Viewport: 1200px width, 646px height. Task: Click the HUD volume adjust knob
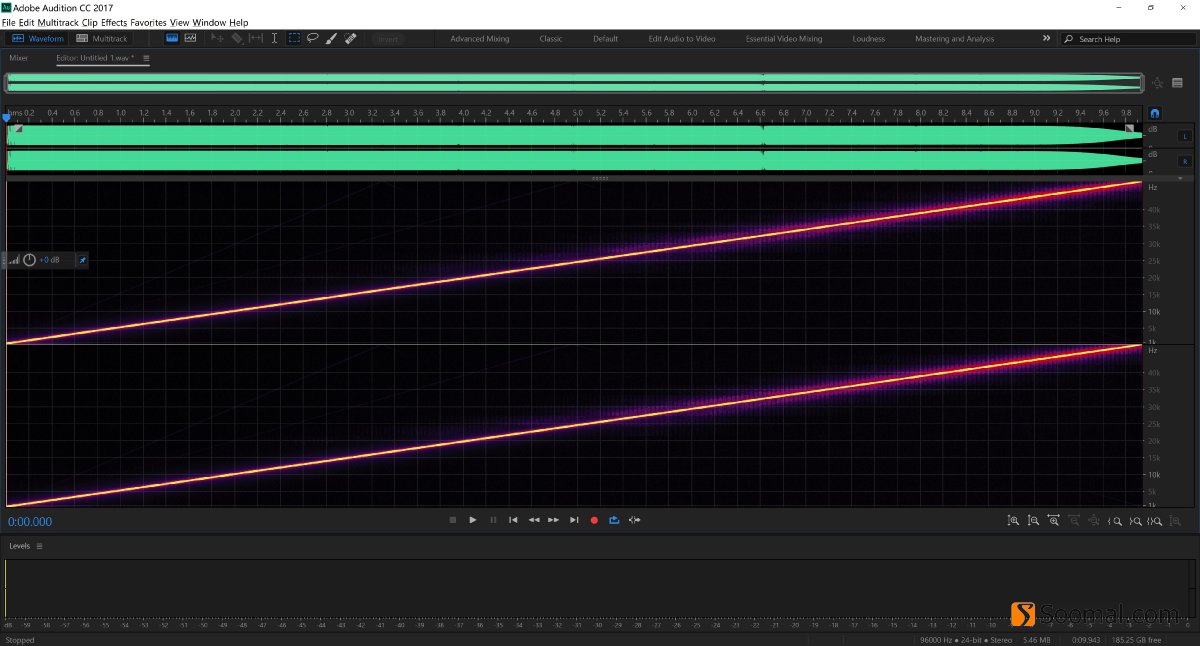(x=29, y=260)
